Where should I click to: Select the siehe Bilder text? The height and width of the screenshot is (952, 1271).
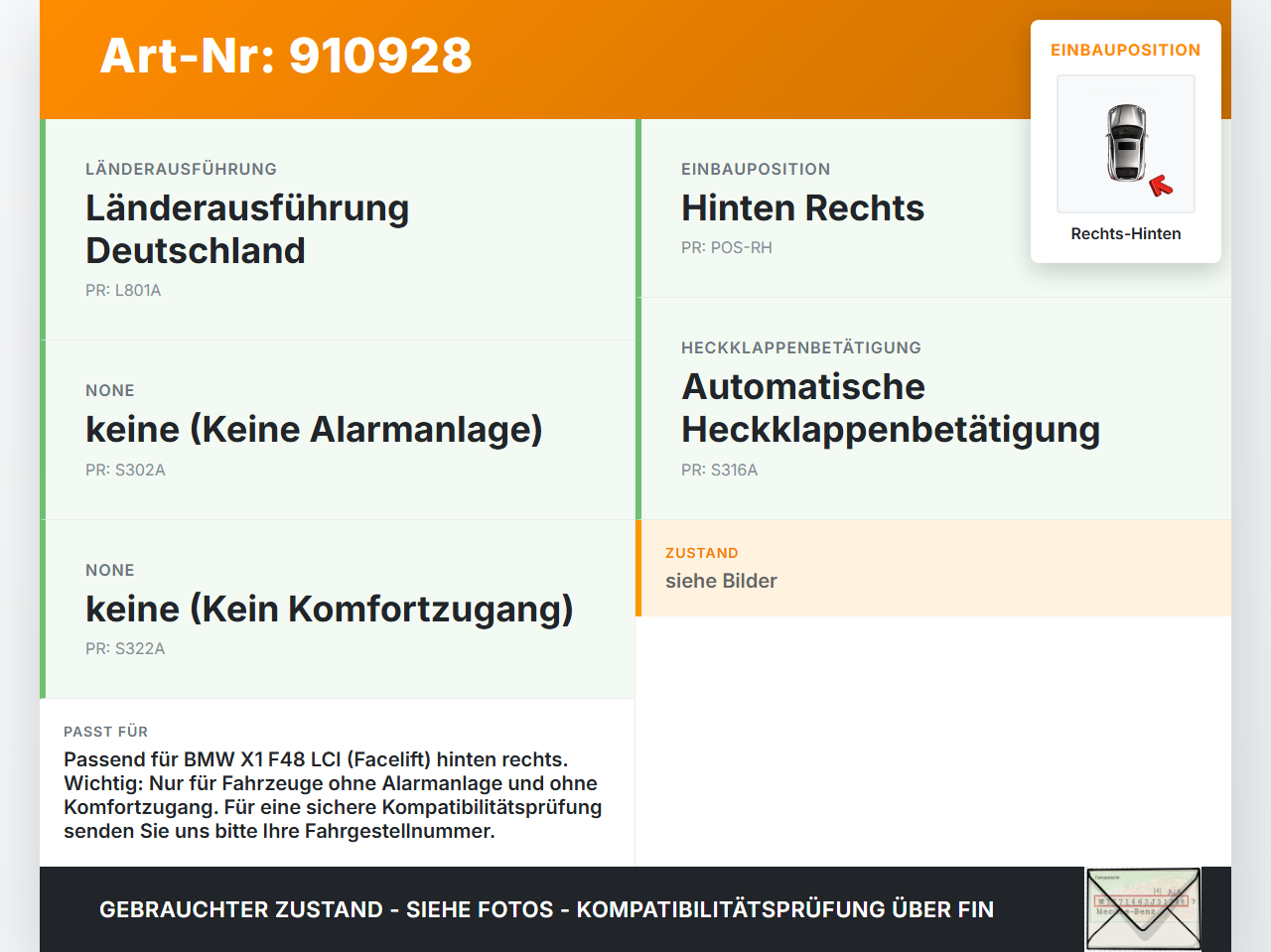tap(721, 581)
